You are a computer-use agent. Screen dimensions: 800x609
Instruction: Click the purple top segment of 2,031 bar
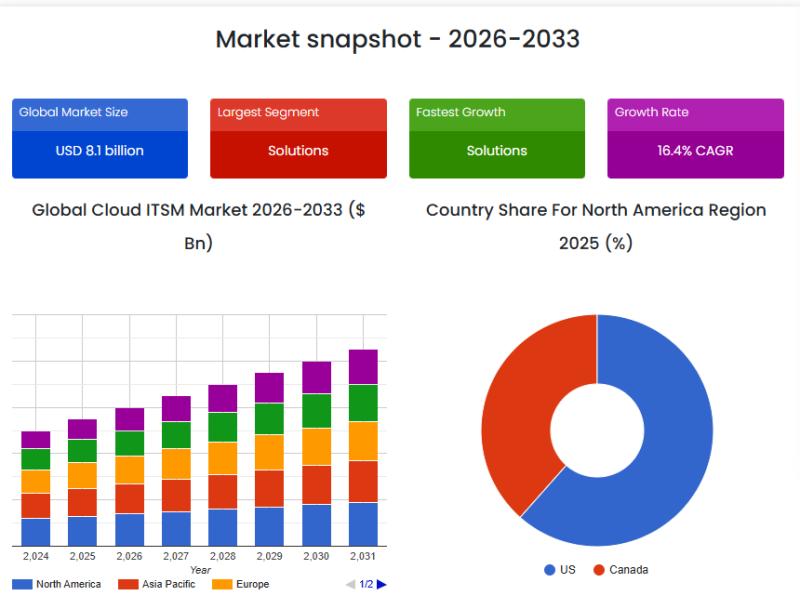(363, 367)
